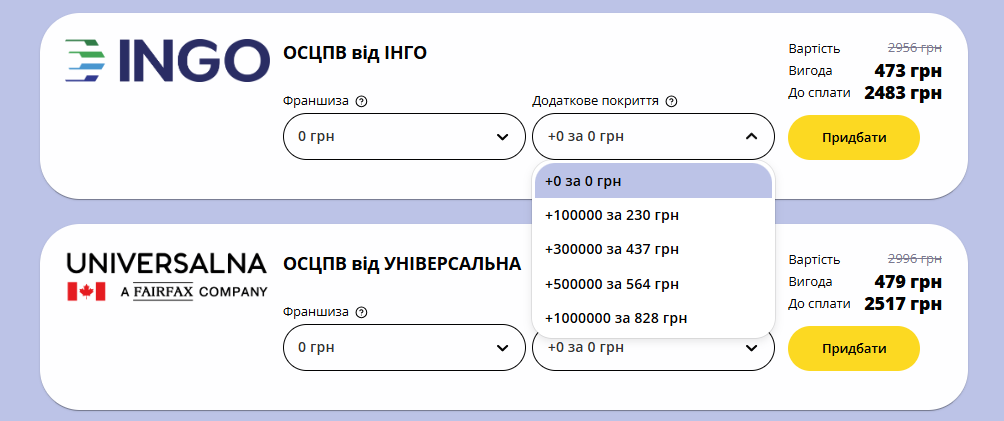Screen dimensions: 1004x421
Task: Open the Франшиза help icon in the Універсальна card
Action: tap(361, 312)
